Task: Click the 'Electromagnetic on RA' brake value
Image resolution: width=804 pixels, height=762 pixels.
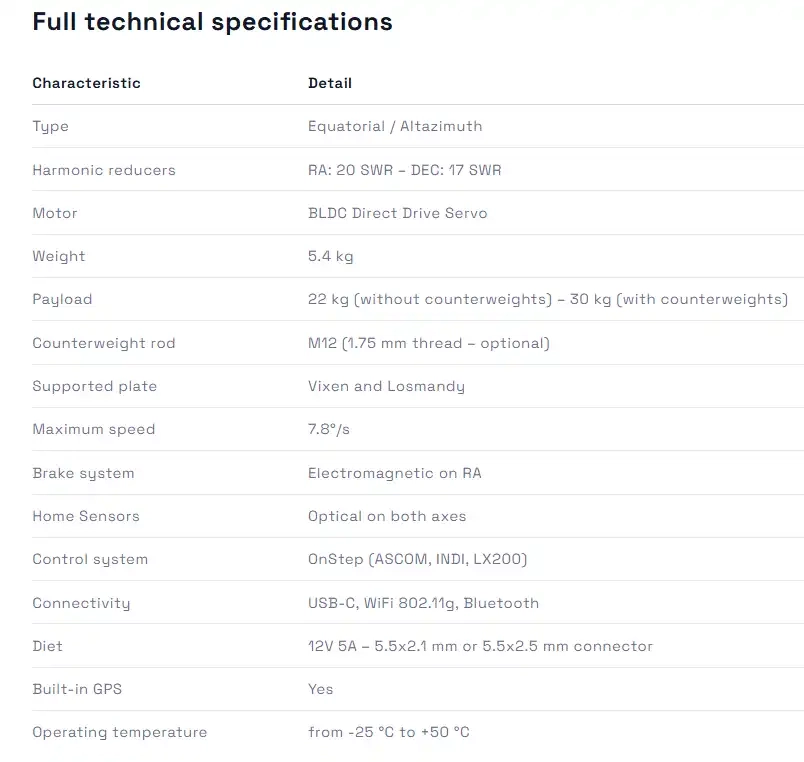Action: pyautogui.click(x=395, y=473)
